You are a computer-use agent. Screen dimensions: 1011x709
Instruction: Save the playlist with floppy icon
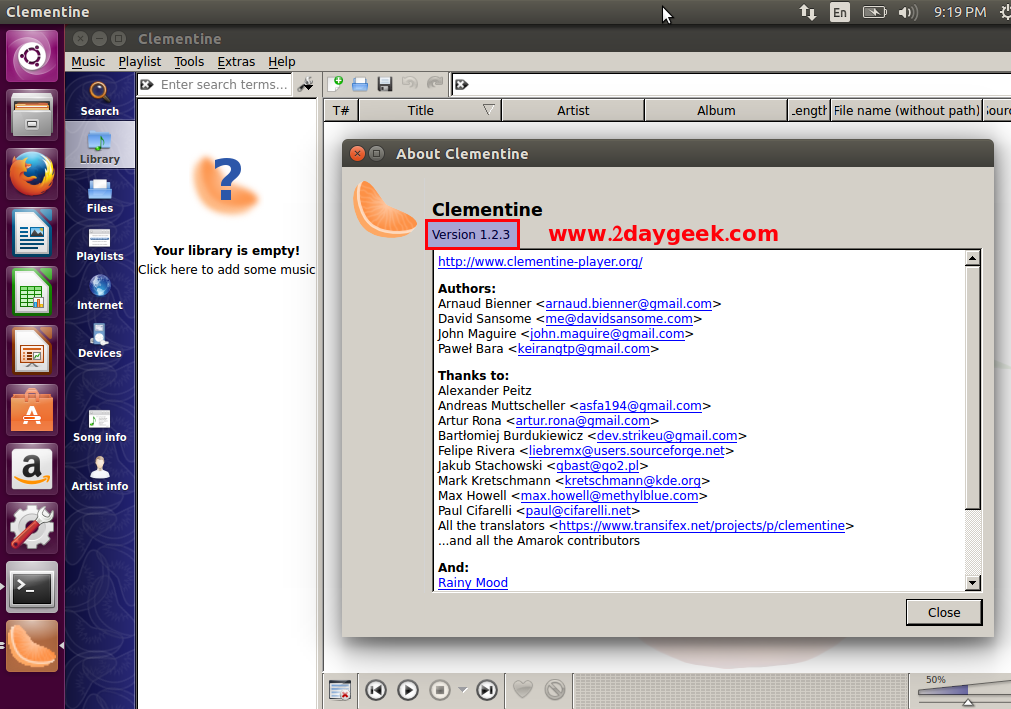(x=385, y=84)
